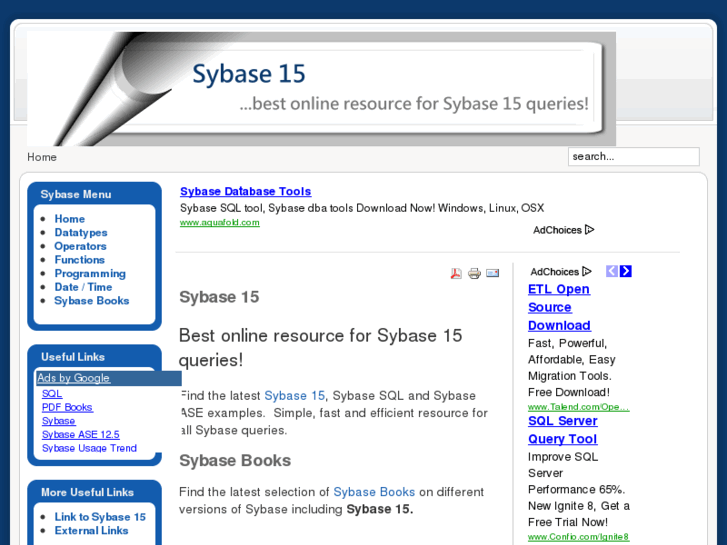Click the top AdChoices triangle icon
This screenshot has height=545, width=727.
click(590, 230)
